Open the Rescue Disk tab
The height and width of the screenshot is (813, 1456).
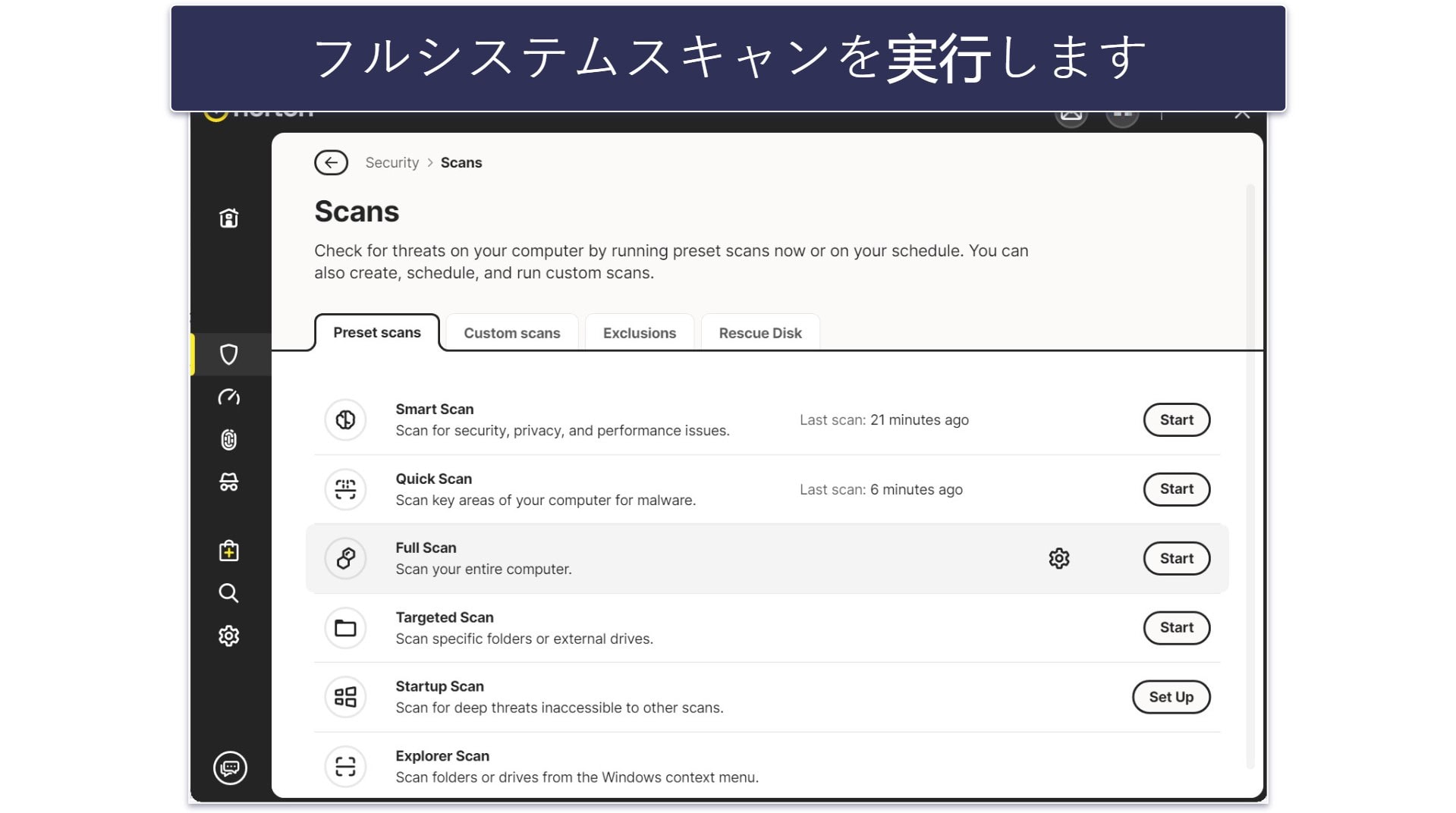[x=760, y=333]
